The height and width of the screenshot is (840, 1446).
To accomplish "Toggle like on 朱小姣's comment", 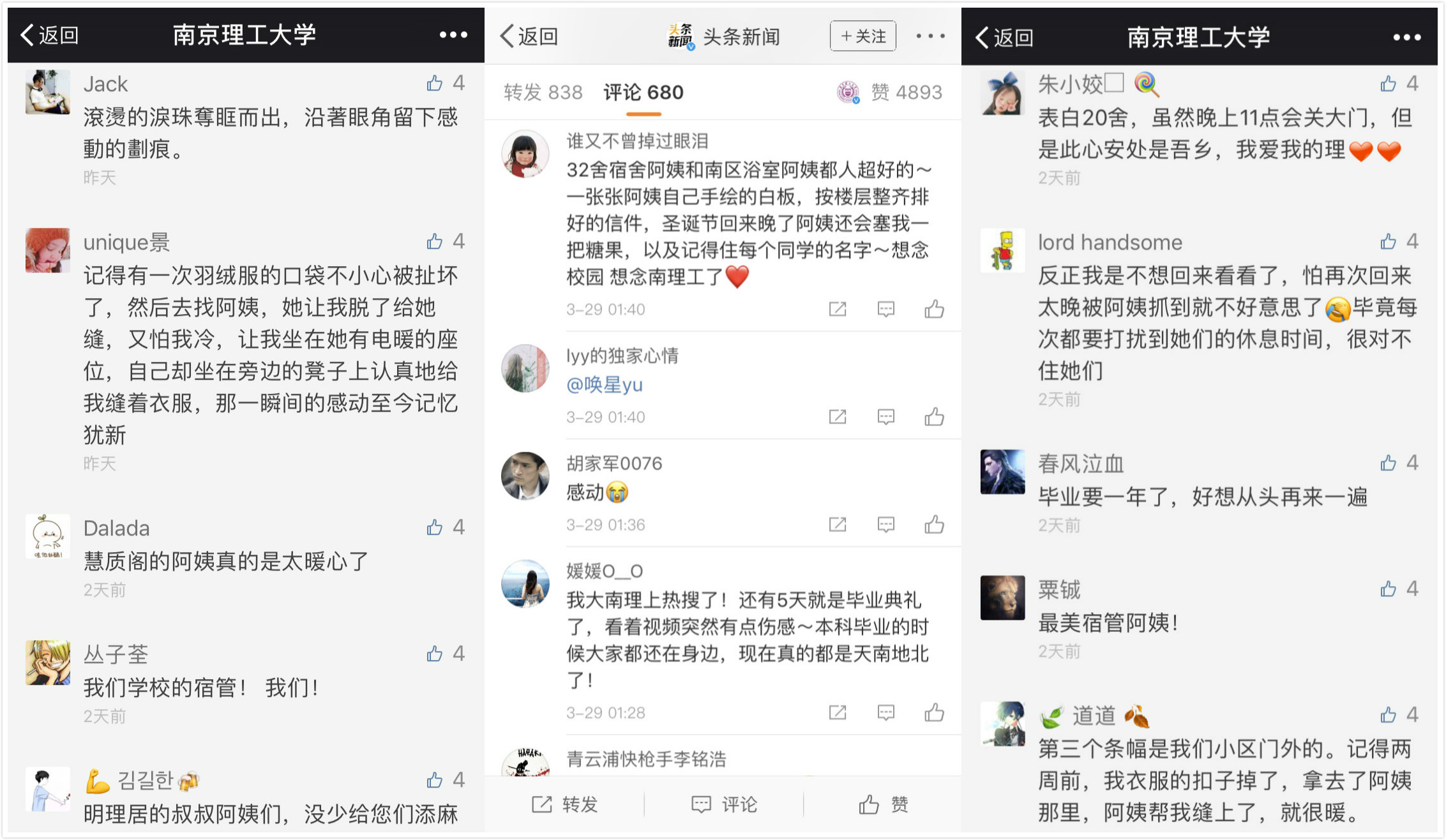I will (1388, 84).
